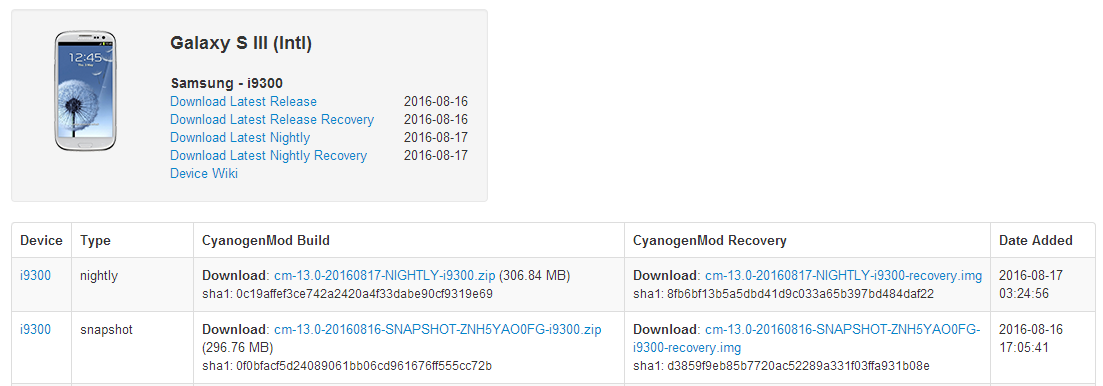Click the Galaxy S III phone image
The height and width of the screenshot is (386, 1103).
84,91
